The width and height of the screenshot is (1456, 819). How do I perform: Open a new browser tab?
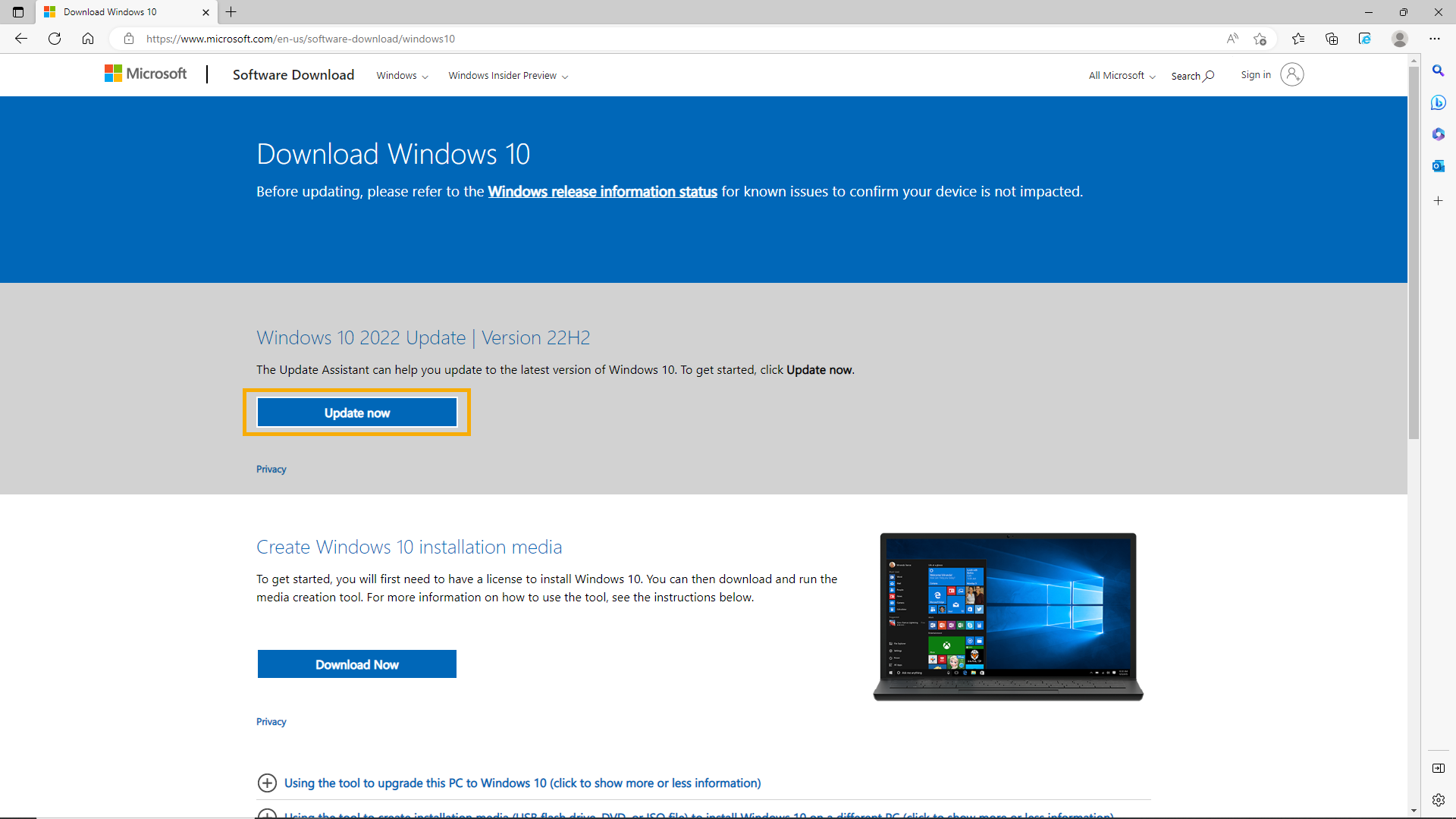tap(231, 12)
